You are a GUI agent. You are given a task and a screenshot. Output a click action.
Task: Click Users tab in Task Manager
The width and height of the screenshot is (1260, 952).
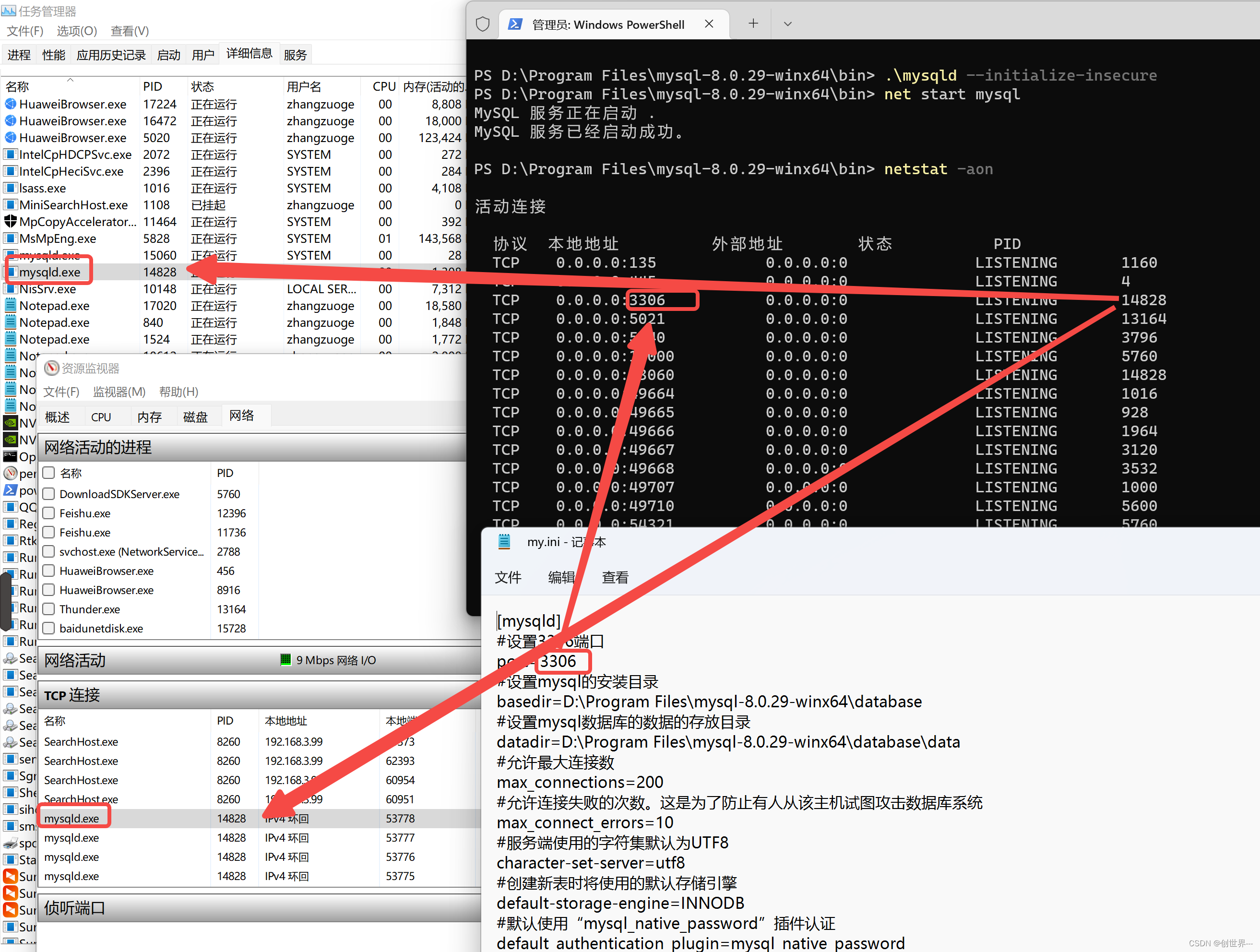click(x=200, y=54)
